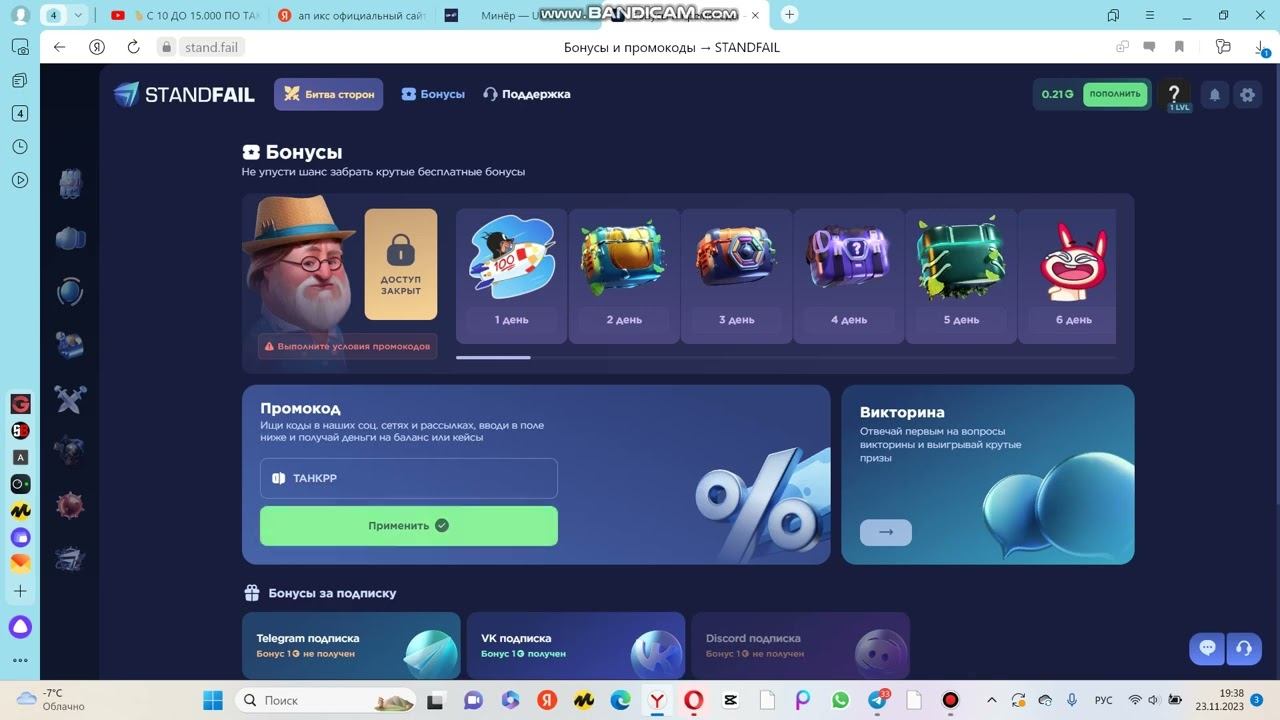Select the 3 день bonus chest
Screen dimensions: 1280x720
click(736, 275)
